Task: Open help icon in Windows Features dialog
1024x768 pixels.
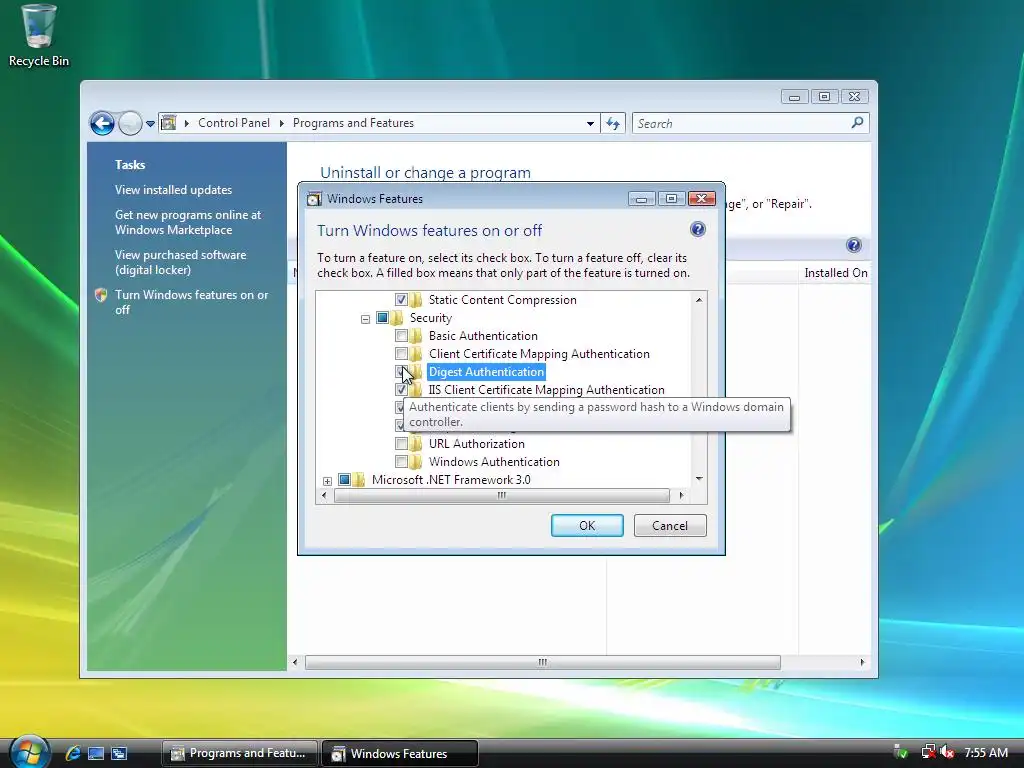Action: (697, 229)
